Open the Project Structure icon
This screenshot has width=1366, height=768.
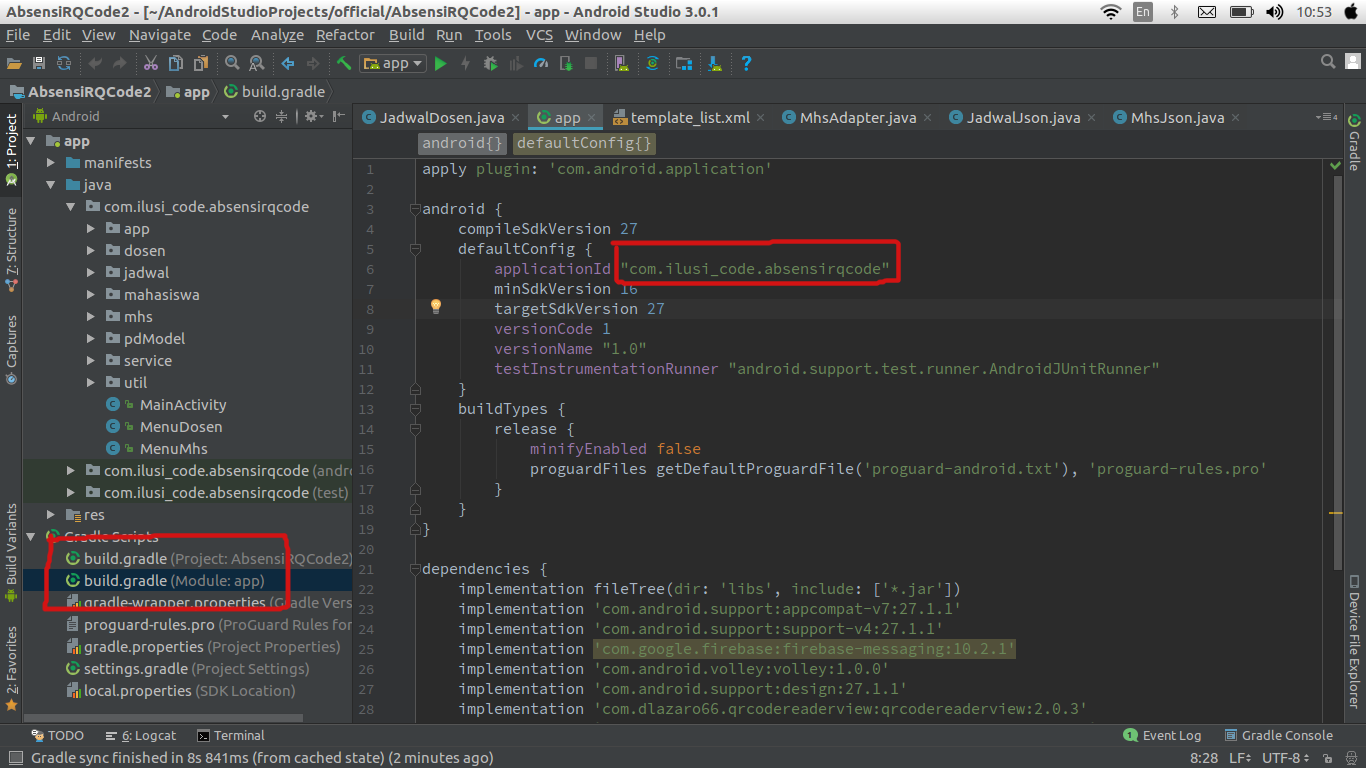point(684,63)
